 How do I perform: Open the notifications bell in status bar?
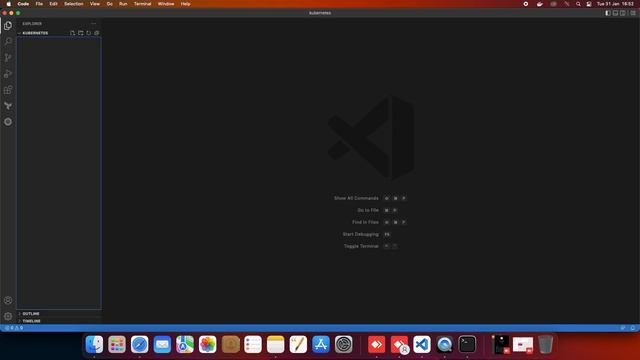click(x=633, y=328)
